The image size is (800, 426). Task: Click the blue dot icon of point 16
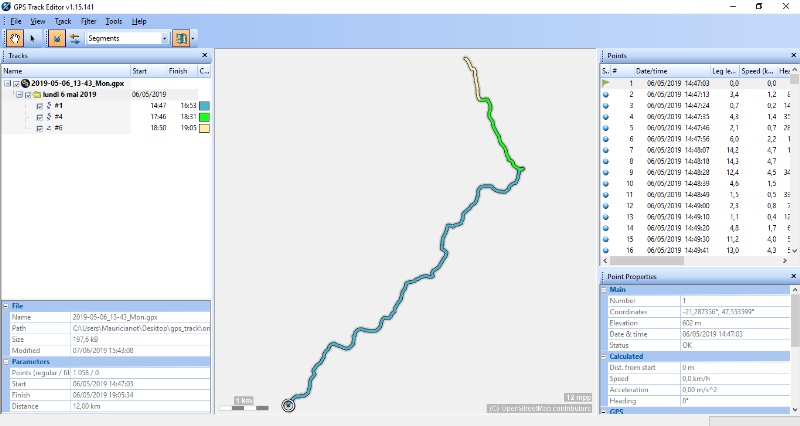(606, 250)
